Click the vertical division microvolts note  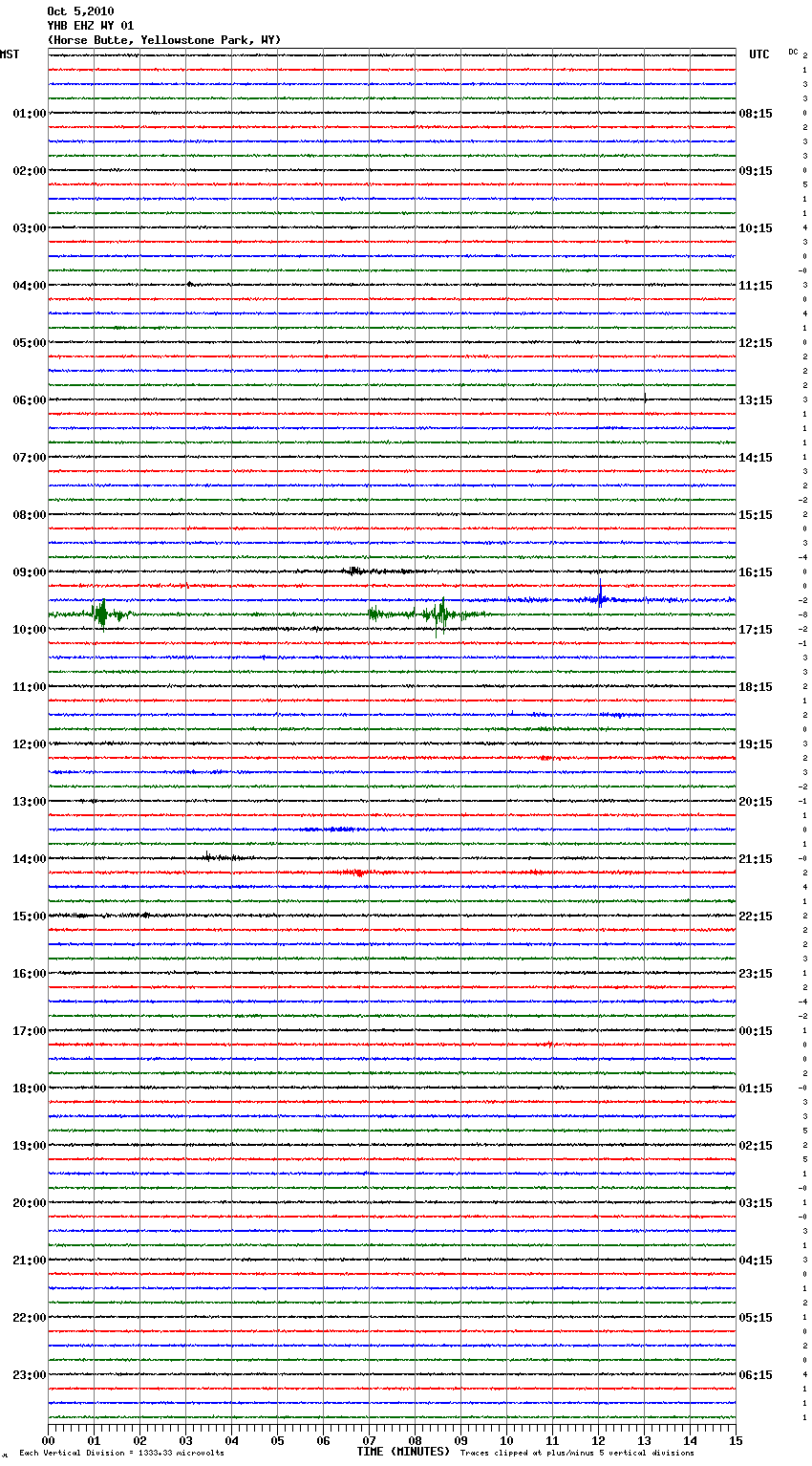(122, 1454)
